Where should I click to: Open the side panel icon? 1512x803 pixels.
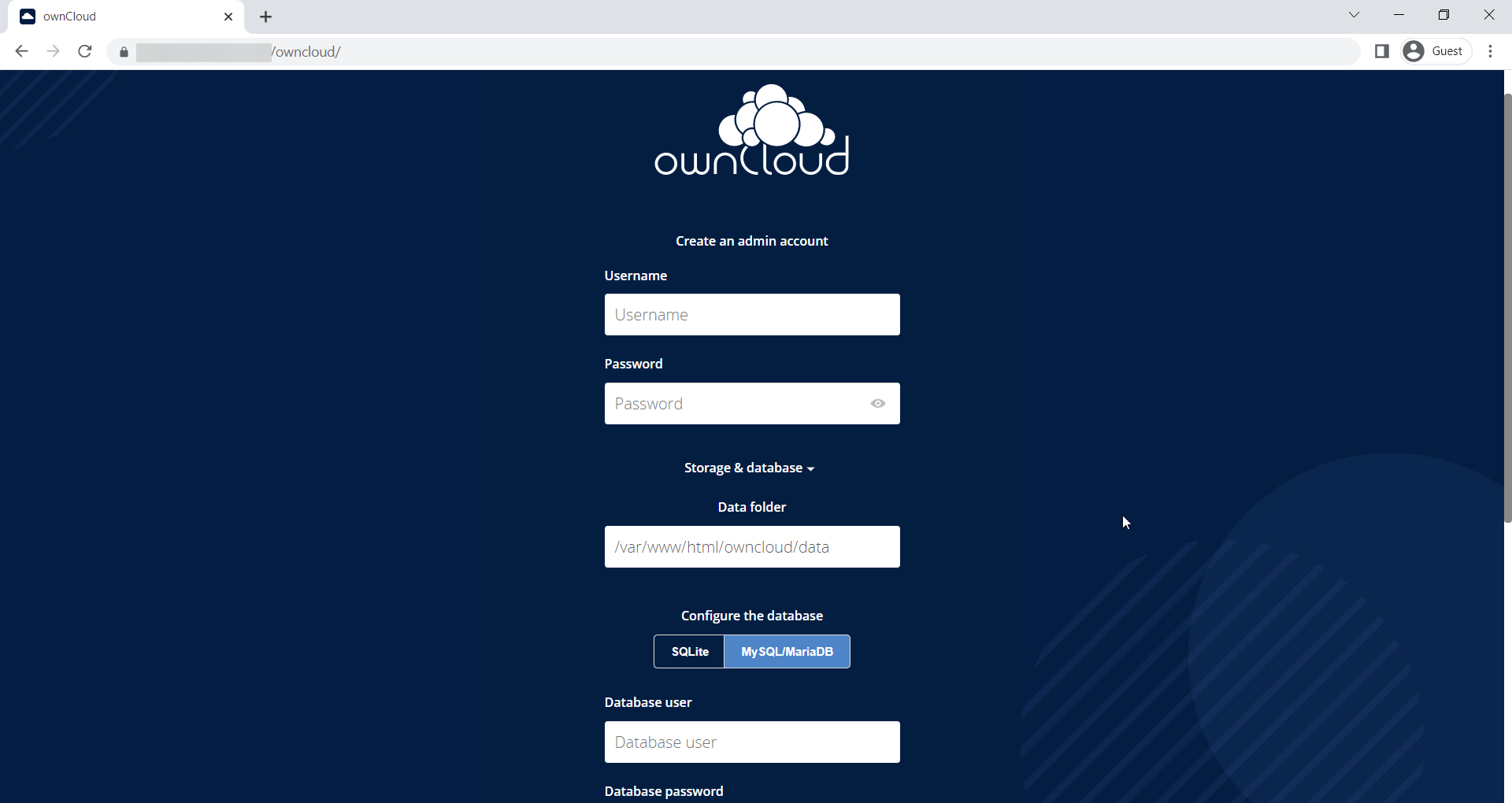pyautogui.click(x=1381, y=51)
